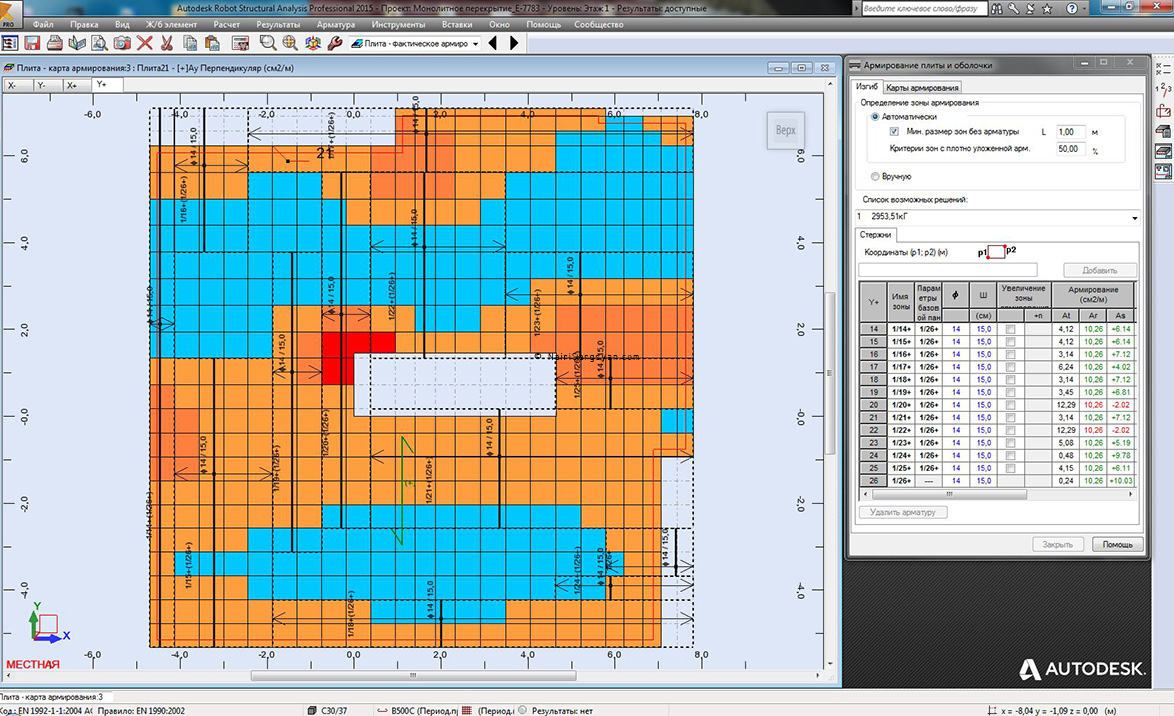Open the Плита - фактическое армиро layout dropdown
The height and width of the screenshot is (716, 1174).
click(475, 44)
